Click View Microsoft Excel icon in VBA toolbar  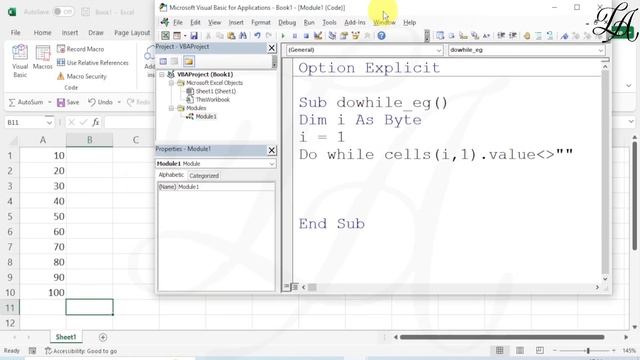pyautogui.click(x=165, y=36)
